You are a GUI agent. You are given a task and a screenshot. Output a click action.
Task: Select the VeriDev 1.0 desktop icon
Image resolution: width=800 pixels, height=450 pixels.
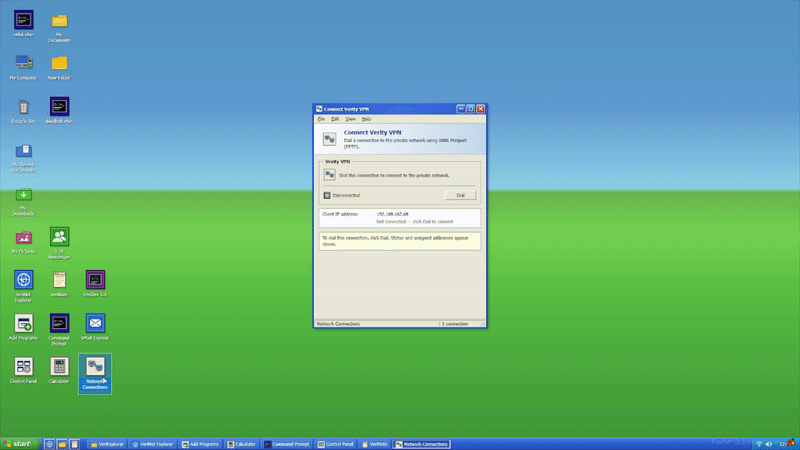(95, 284)
